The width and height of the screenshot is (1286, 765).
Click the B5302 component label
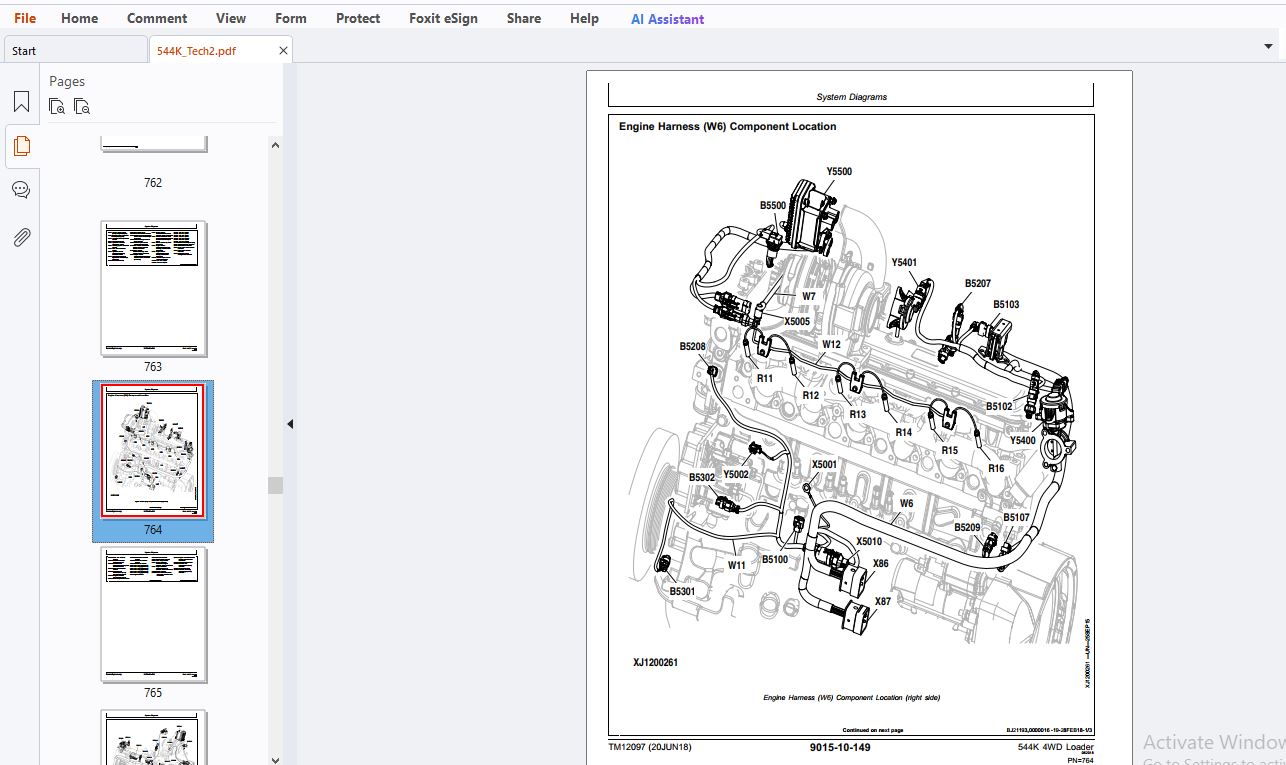pyautogui.click(x=702, y=478)
